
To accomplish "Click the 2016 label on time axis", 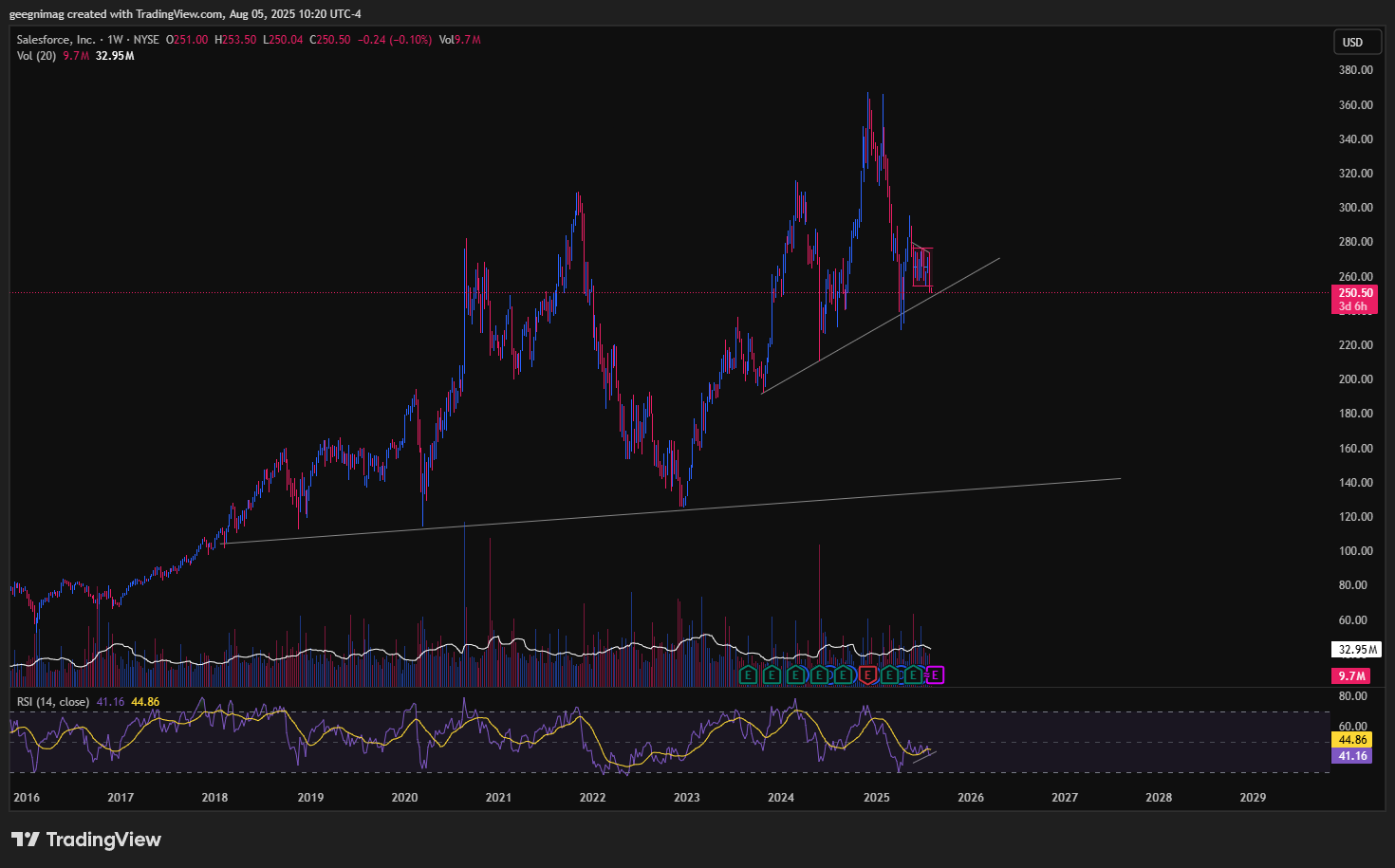I will [x=27, y=798].
